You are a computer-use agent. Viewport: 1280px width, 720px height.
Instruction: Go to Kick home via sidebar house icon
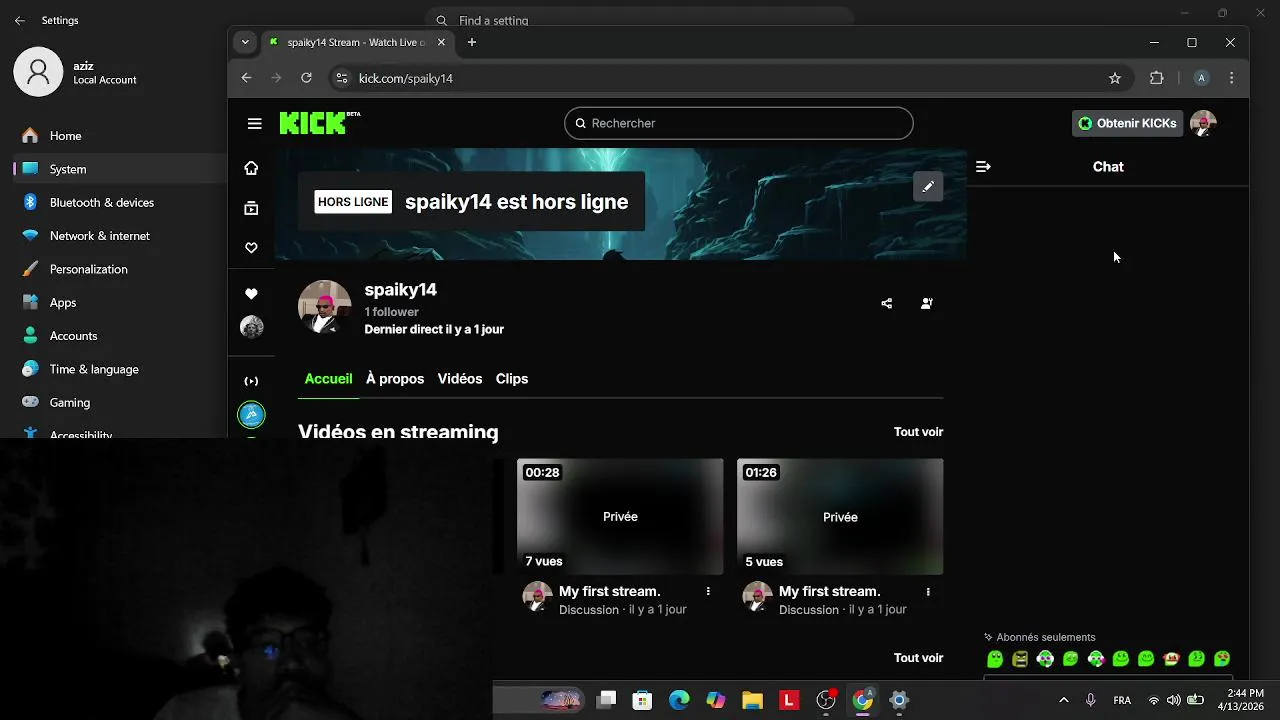(251, 168)
